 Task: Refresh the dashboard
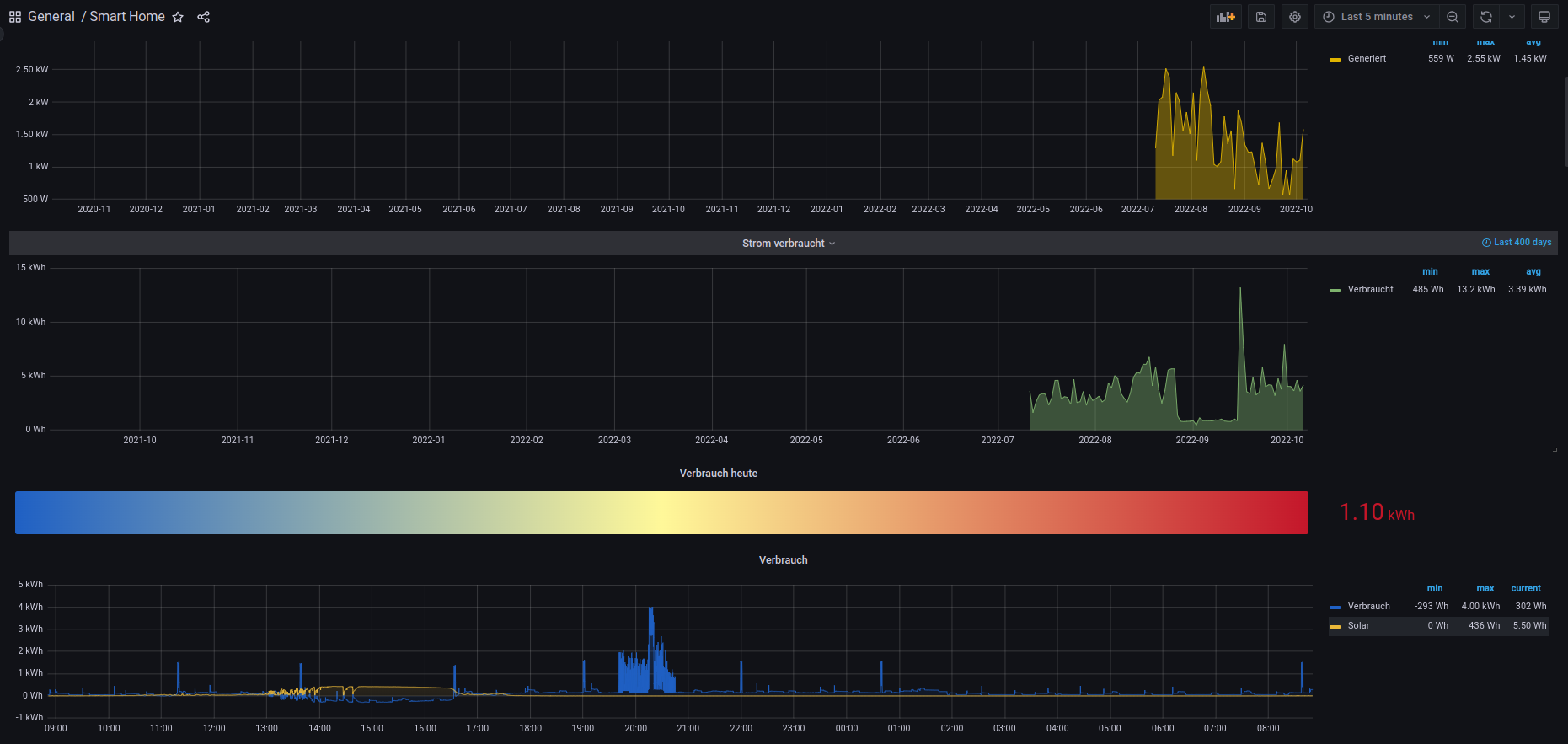tap(1486, 17)
